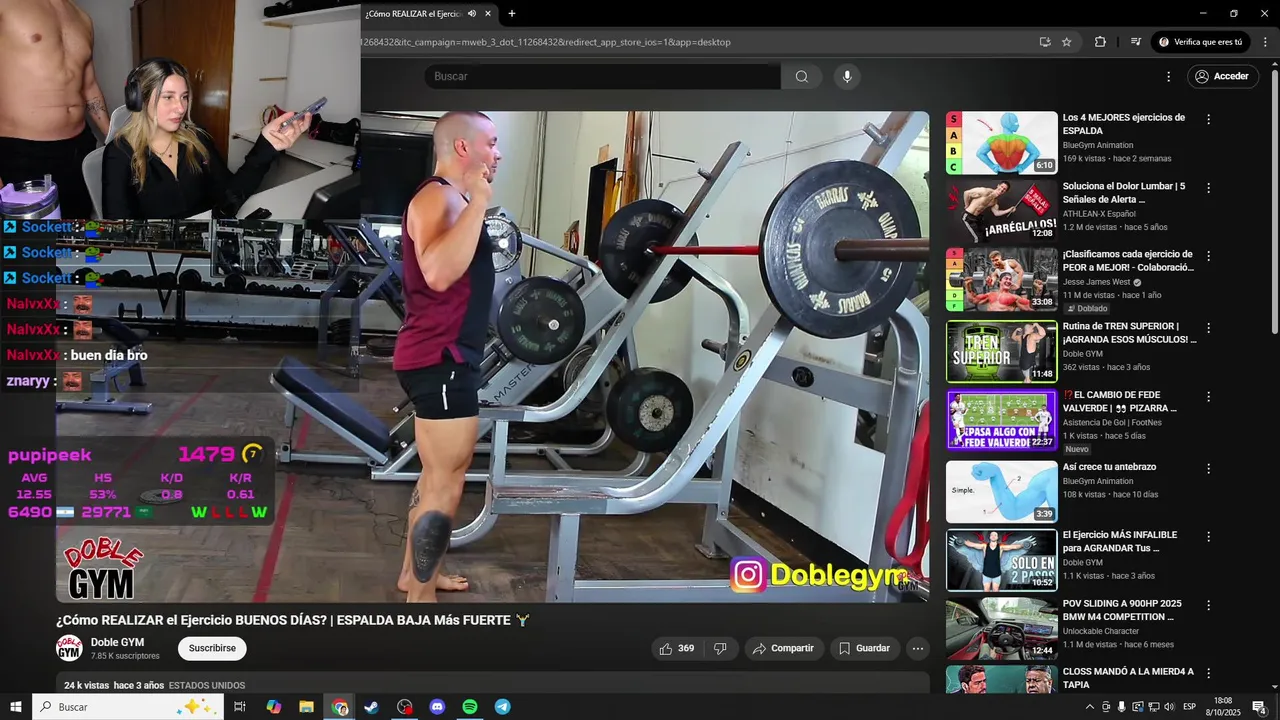
Task: Open Soluciona el Dolor Lumbar video thumbnail
Action: pos(1001,211)
